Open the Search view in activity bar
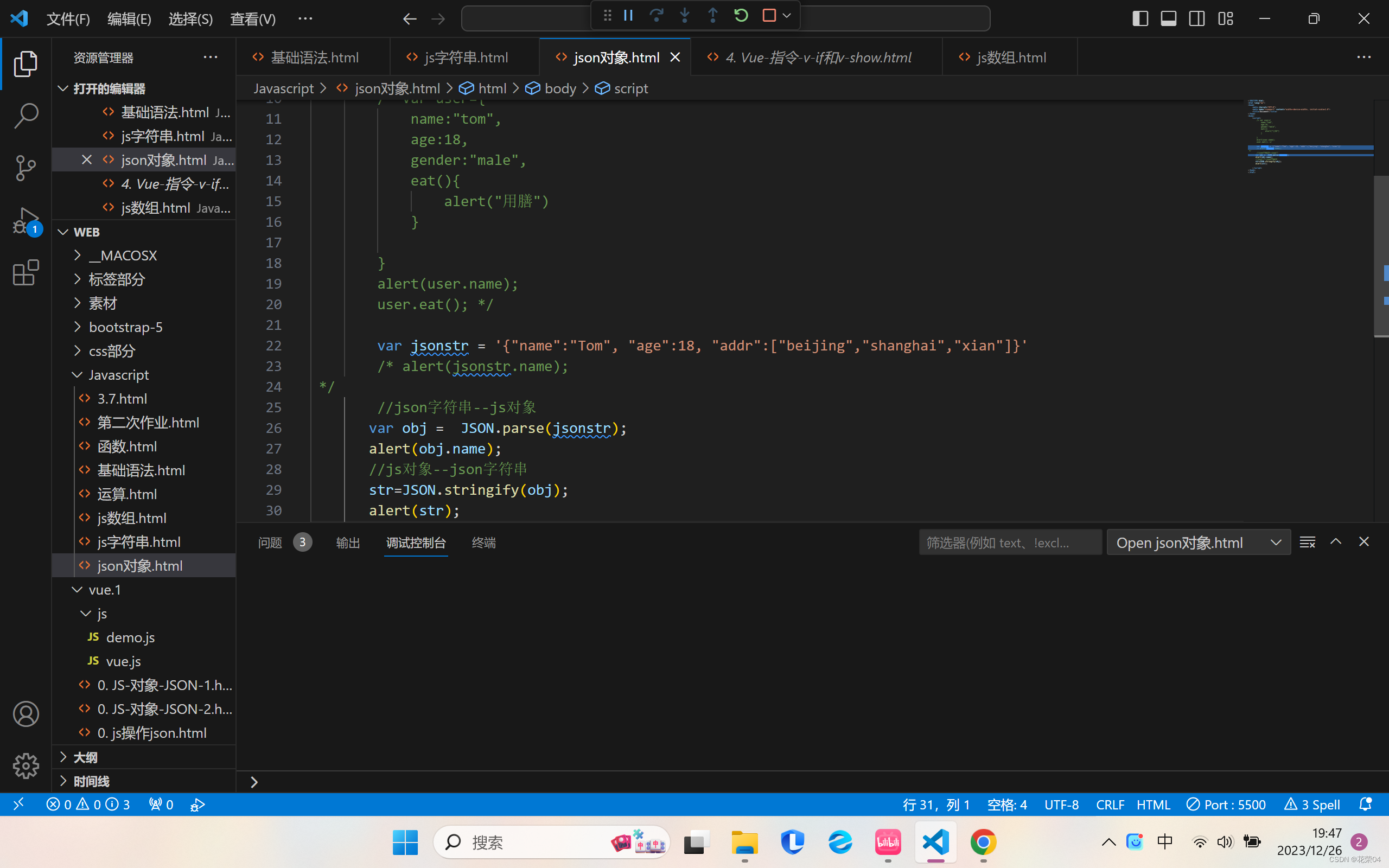 click(26, 116)
